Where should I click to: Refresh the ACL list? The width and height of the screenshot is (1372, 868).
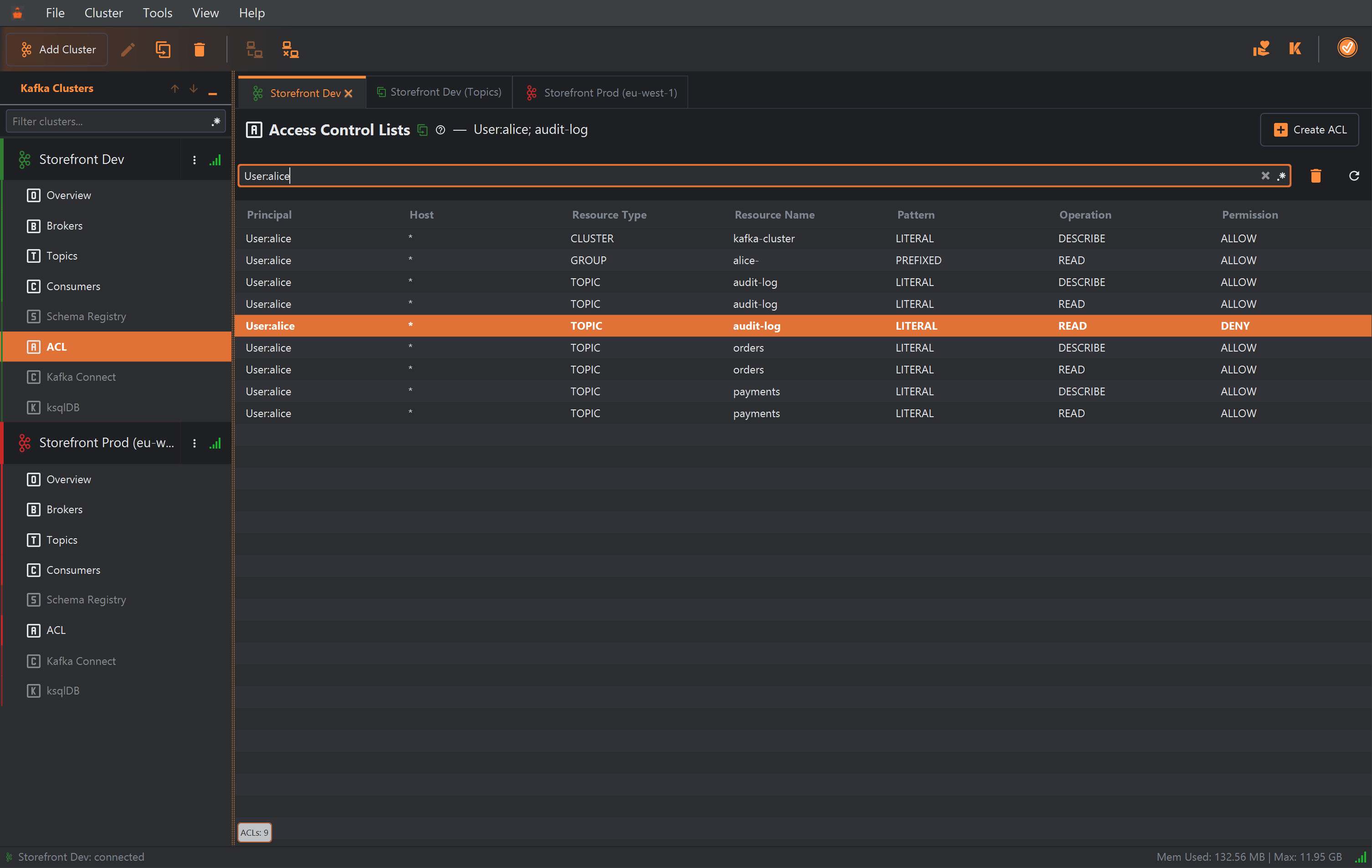pyautogui.click(x=1354, y=176)
